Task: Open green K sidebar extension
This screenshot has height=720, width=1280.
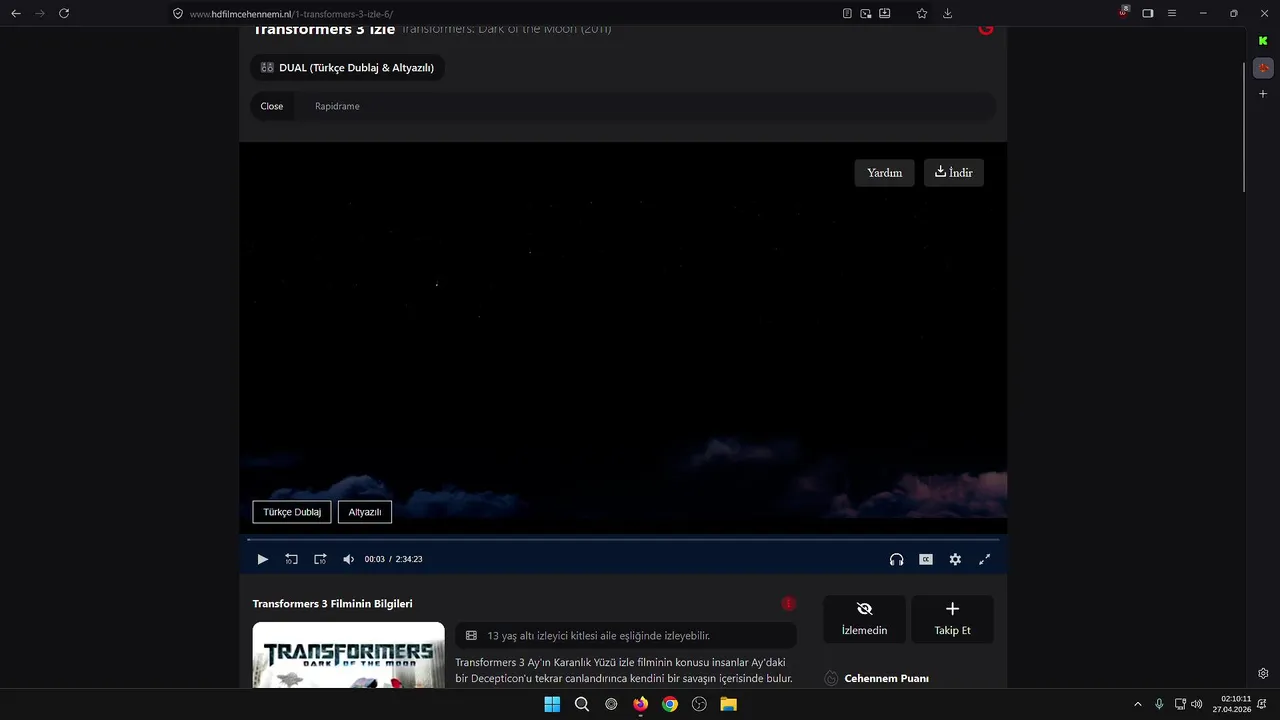Action: coord(1263,41)
